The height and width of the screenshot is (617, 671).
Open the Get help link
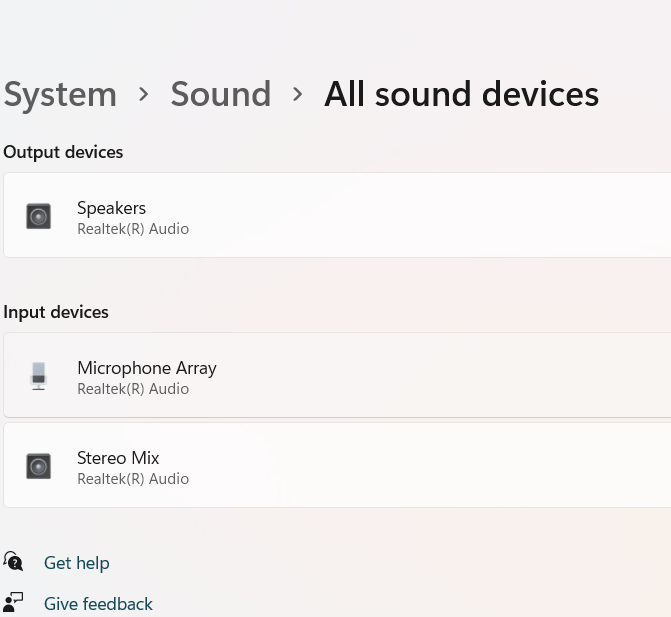point(77,563)
